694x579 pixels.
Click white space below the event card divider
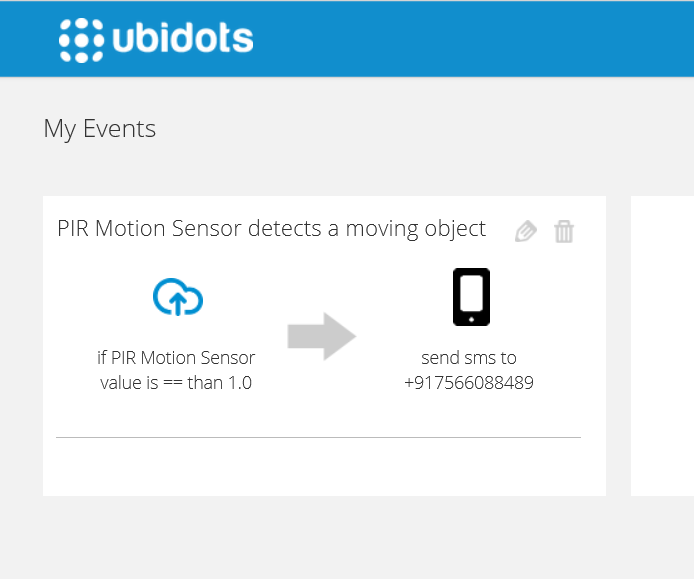[x=318, y=467]
